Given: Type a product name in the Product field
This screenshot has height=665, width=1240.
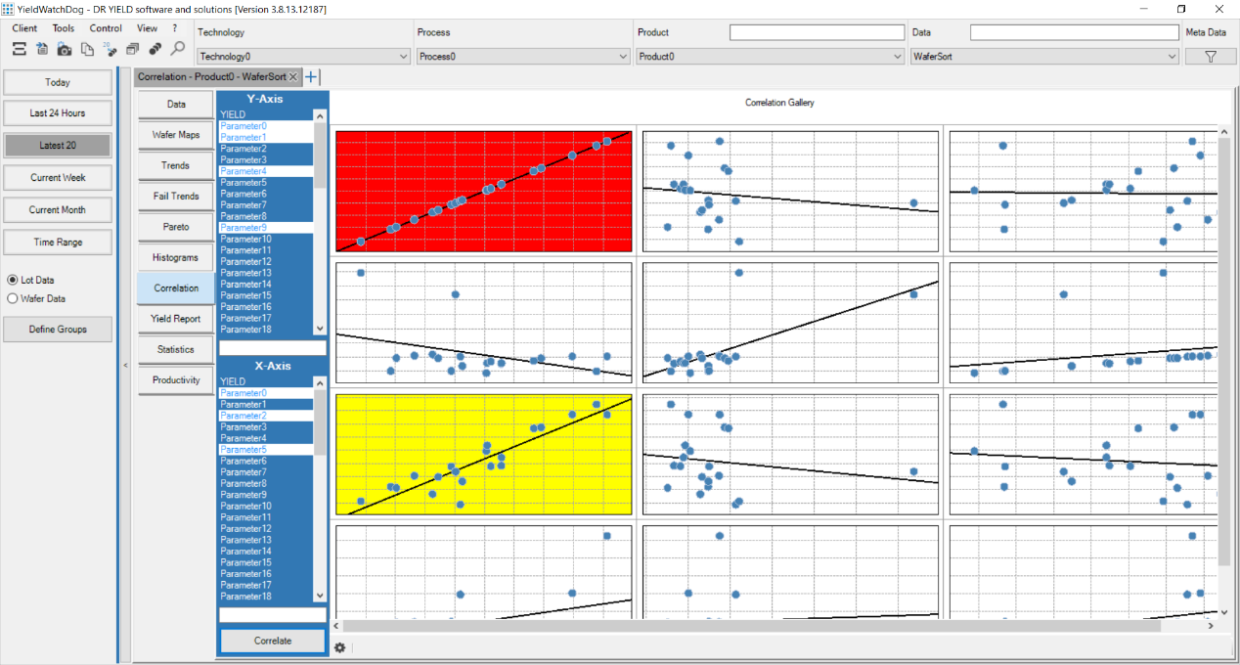Looking at the screenshot, I should coord(816,32).
